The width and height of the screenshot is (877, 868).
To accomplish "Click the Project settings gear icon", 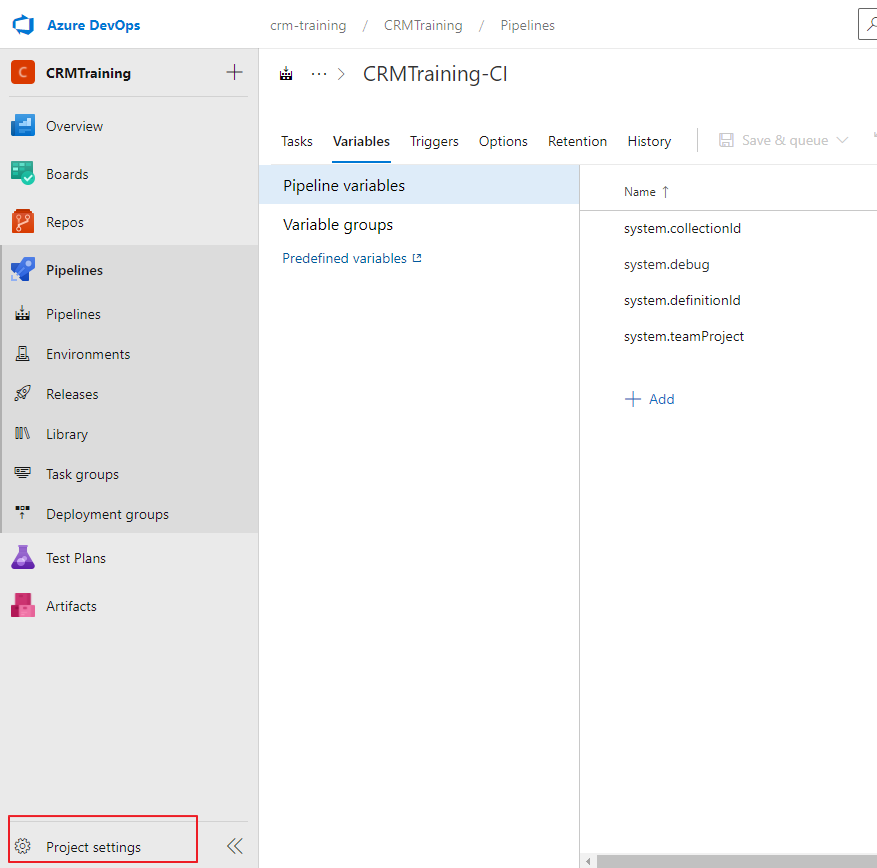I will (x=23, y=846).
